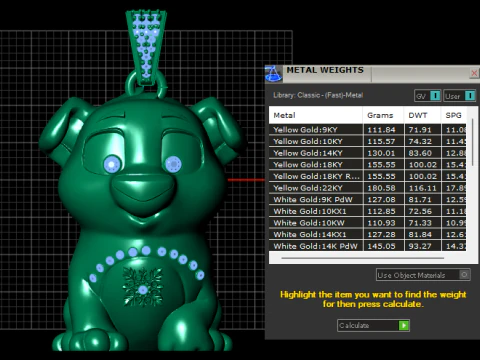
Task: Toggle the User switch
Action: click(x=460, y=96)
